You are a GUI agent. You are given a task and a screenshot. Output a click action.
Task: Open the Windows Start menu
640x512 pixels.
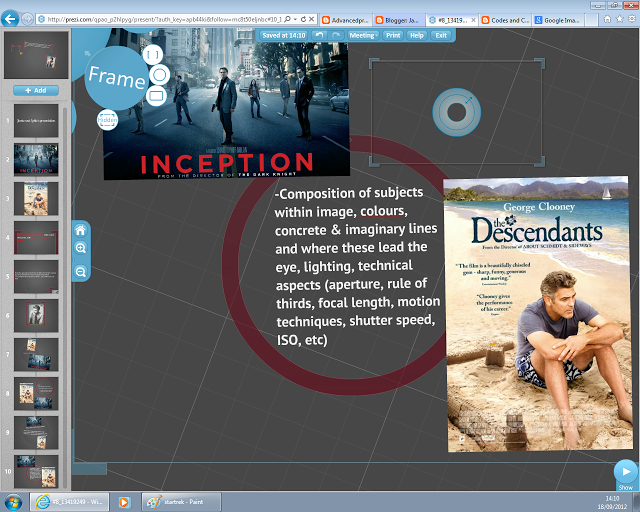point(13,502)
